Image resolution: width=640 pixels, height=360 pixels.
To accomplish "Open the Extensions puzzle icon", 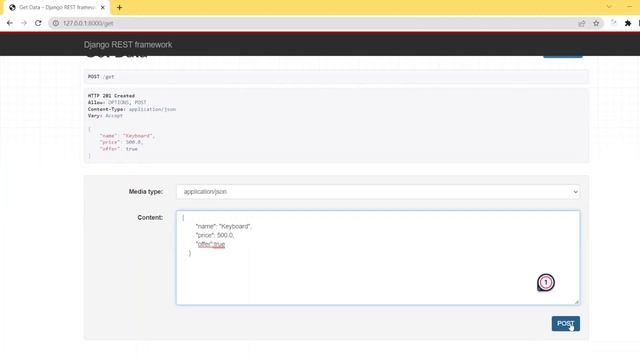I will pyautogui.click(x=628, y=23).
